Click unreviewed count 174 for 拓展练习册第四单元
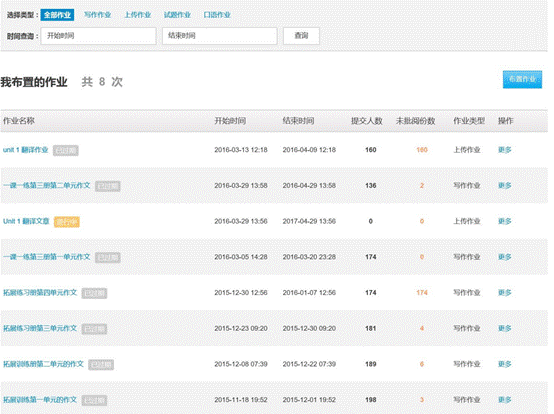Viewport: 554px width, 414px height. [422, 292]
